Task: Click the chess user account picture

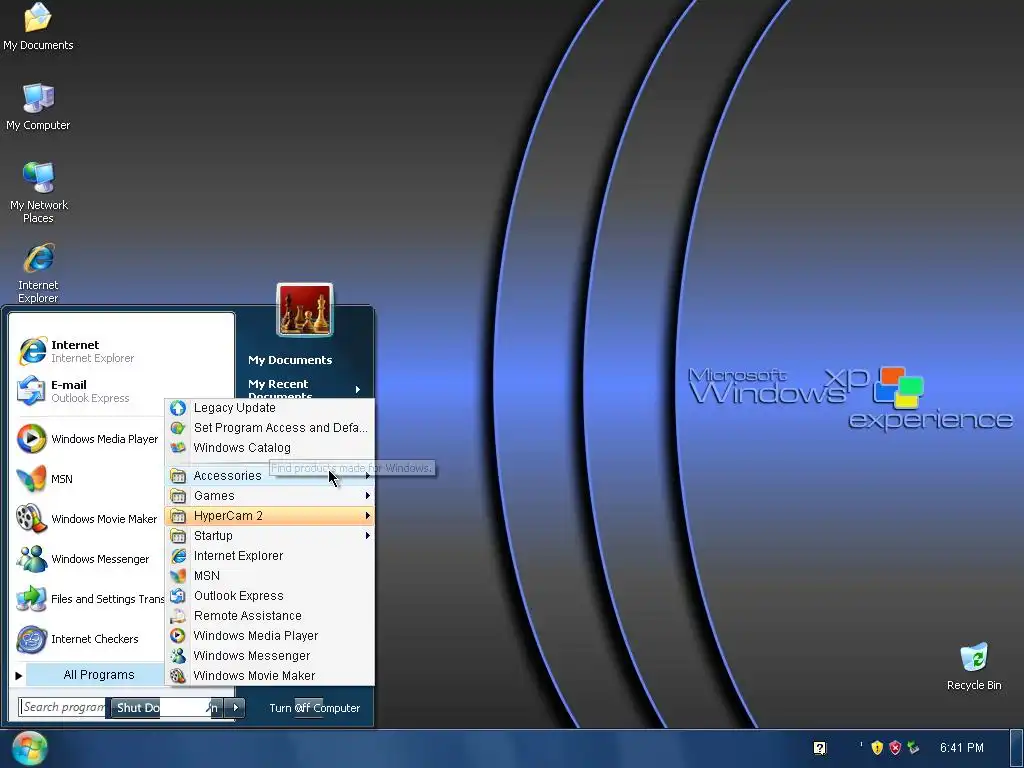Action: point(305,310)
